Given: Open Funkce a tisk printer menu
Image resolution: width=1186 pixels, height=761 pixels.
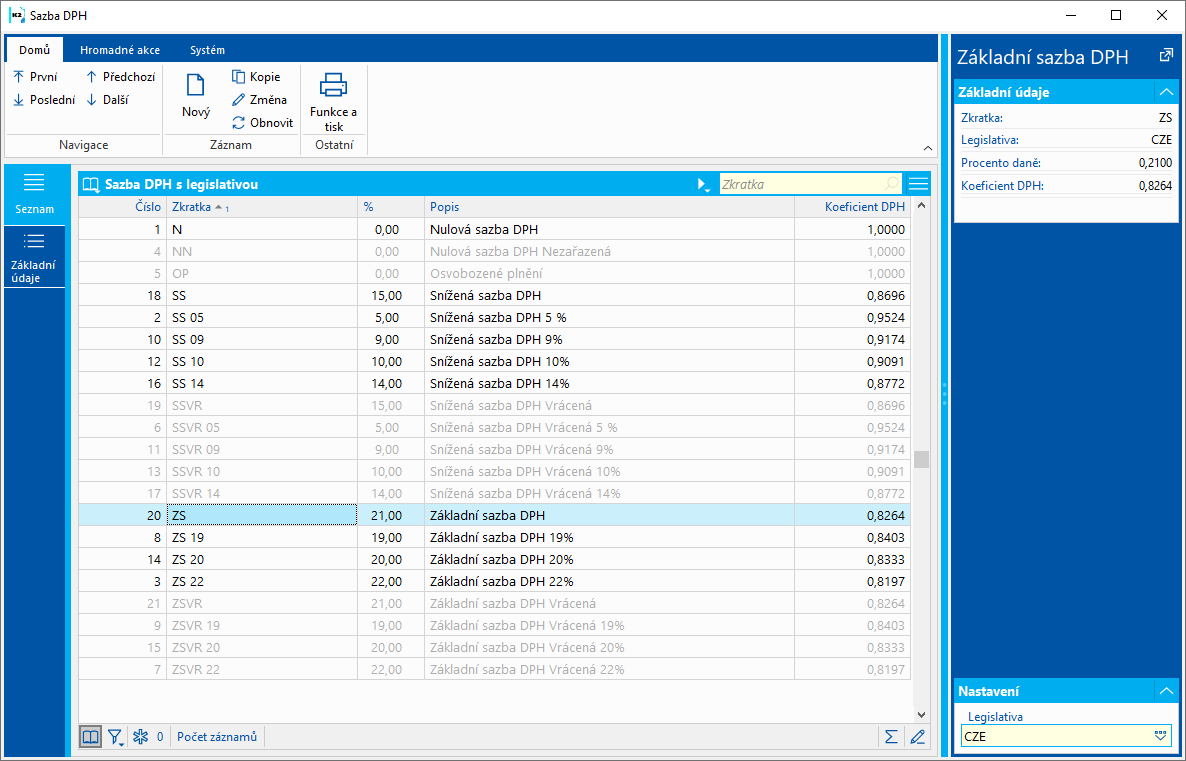Looking at the screenshot, I should [x=334, y=101].
